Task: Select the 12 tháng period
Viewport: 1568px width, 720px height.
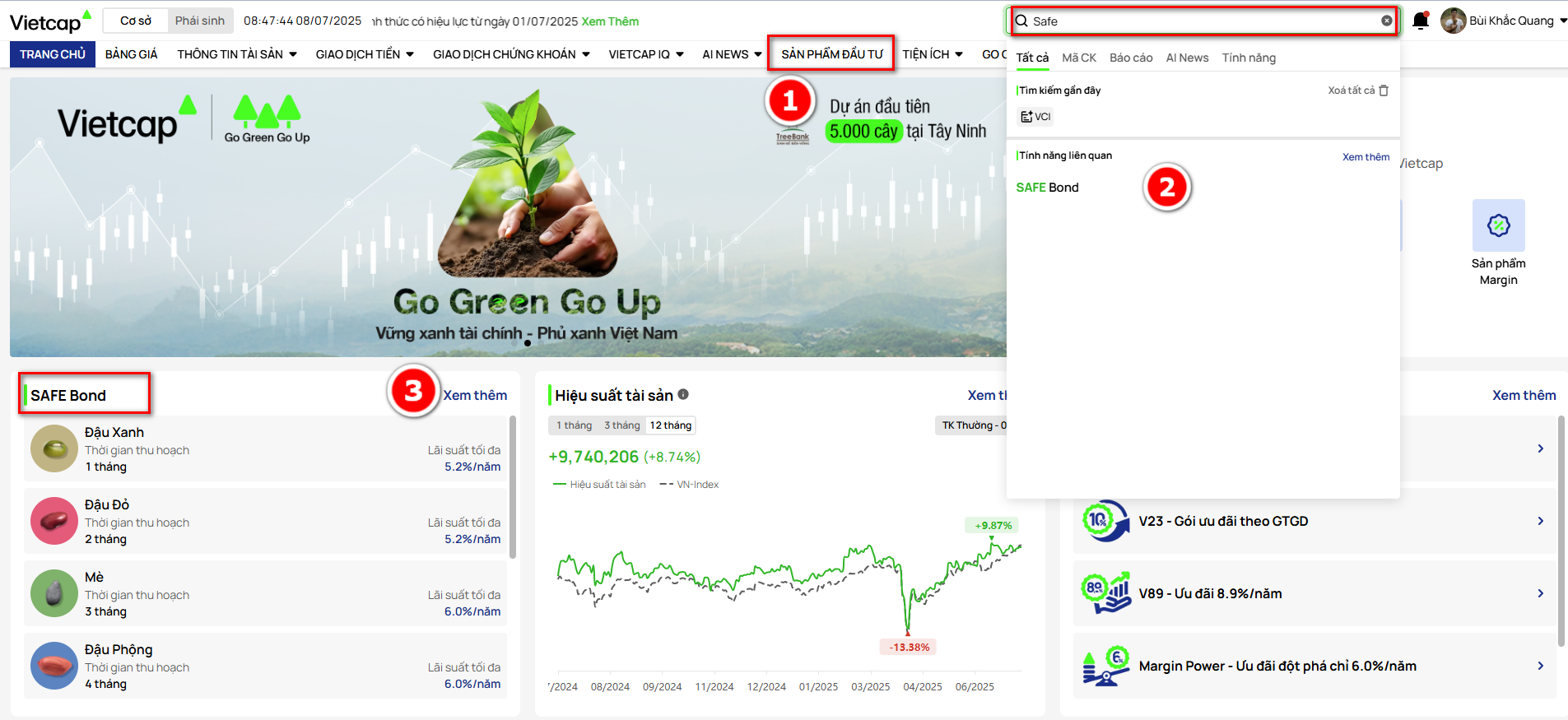Action: coord(671,425)
